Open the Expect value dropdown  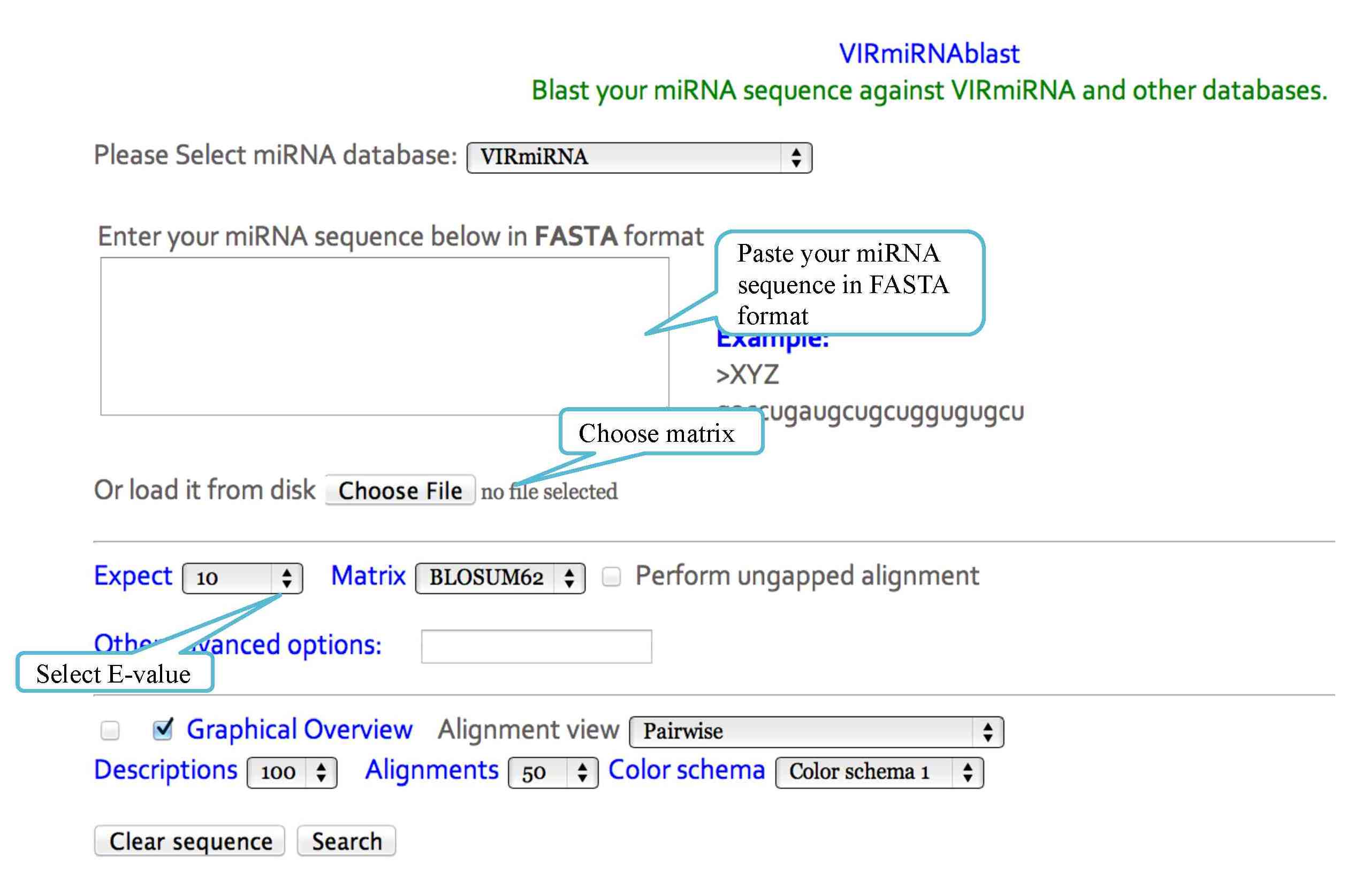tap(242, 578)
